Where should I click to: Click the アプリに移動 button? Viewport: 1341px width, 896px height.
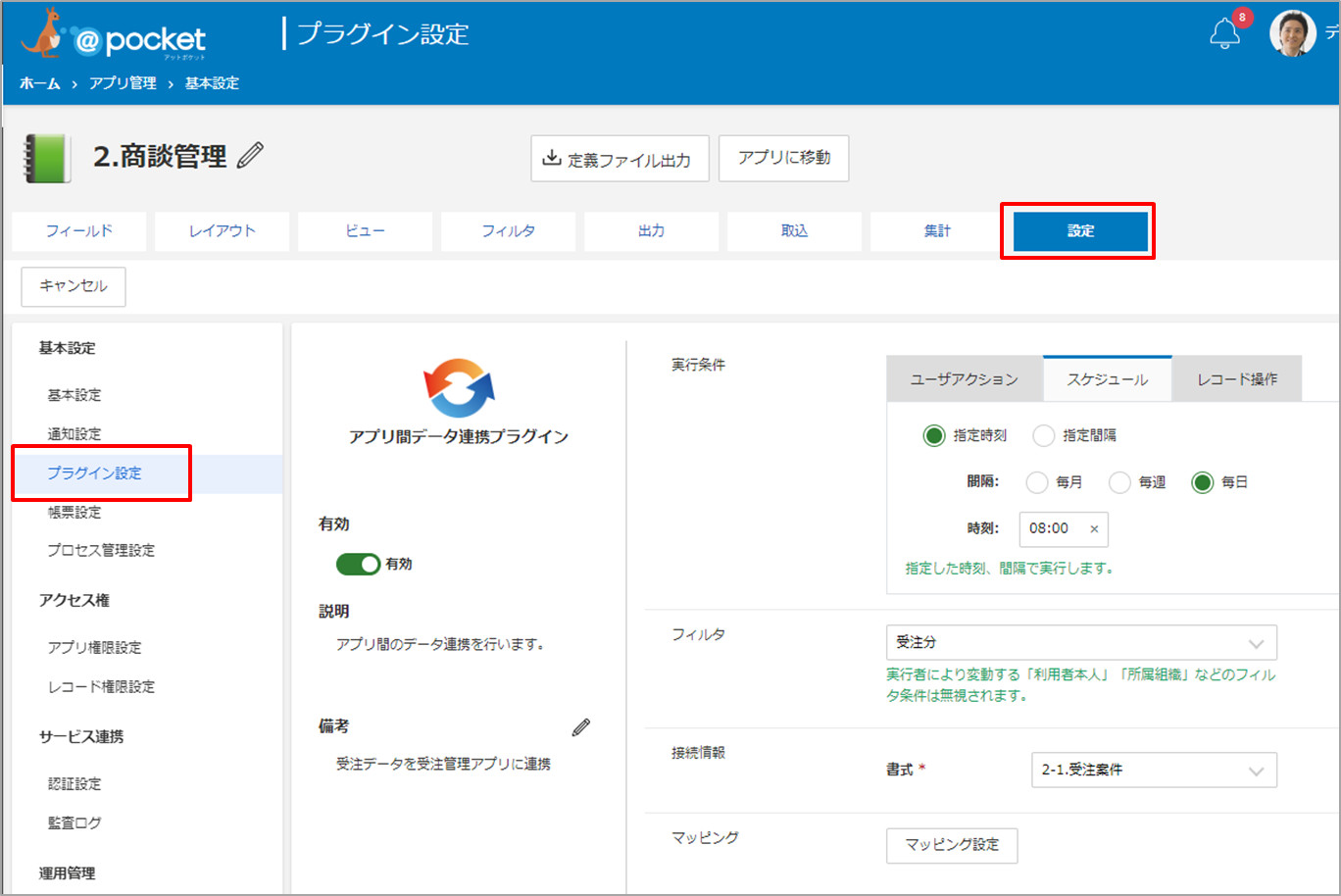784,158
